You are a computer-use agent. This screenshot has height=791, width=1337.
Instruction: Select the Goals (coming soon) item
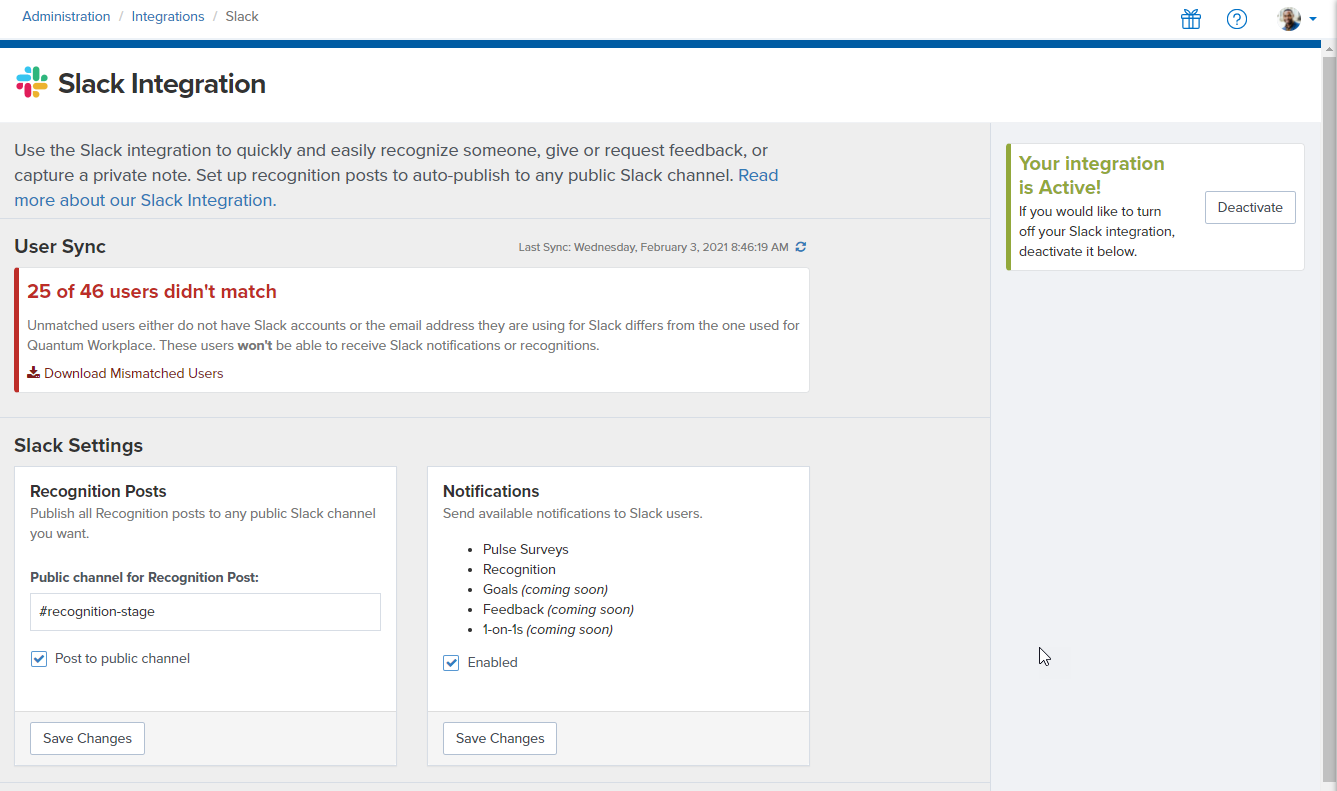[545, 589]
